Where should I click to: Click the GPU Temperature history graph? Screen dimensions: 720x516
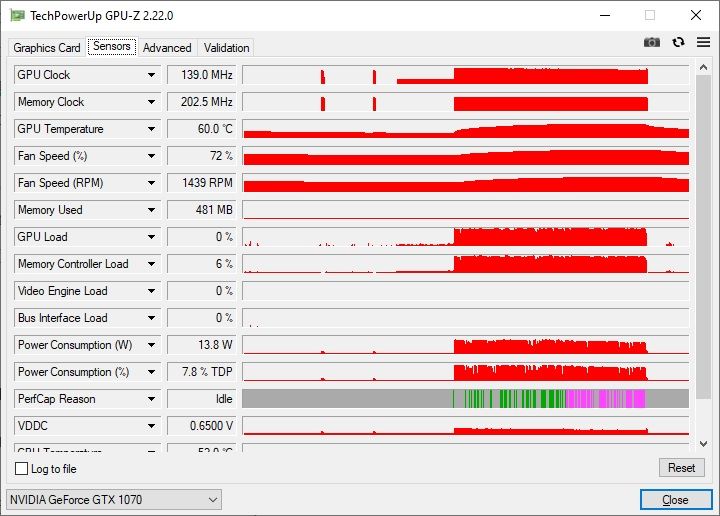tap(466, 129)
